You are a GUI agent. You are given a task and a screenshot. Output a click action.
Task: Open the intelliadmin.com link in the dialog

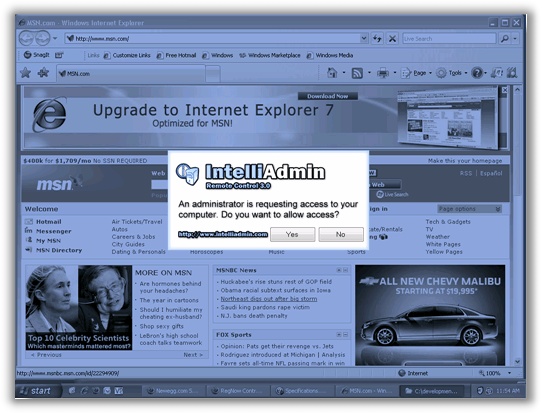coord(223,234)
